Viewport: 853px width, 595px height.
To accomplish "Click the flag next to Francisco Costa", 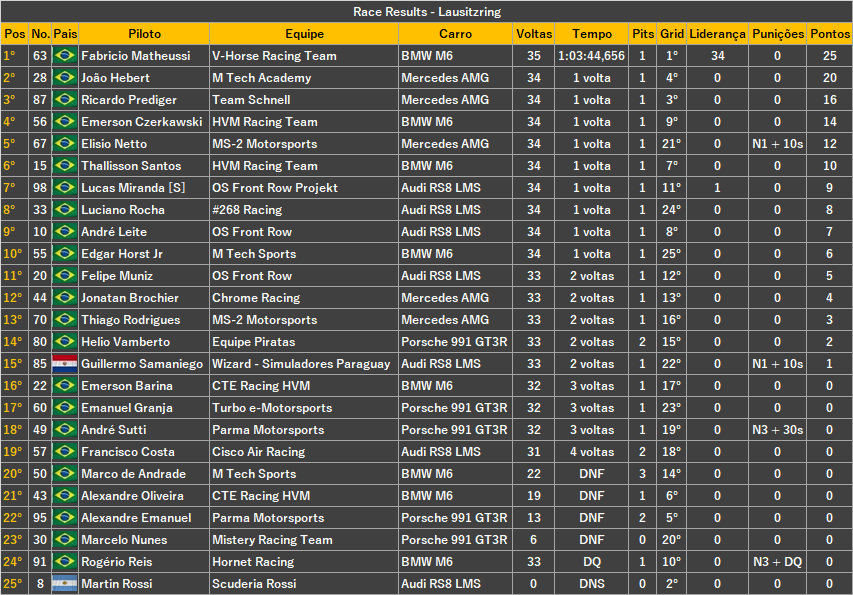I will pyautogui.click(x=65, y=452).
